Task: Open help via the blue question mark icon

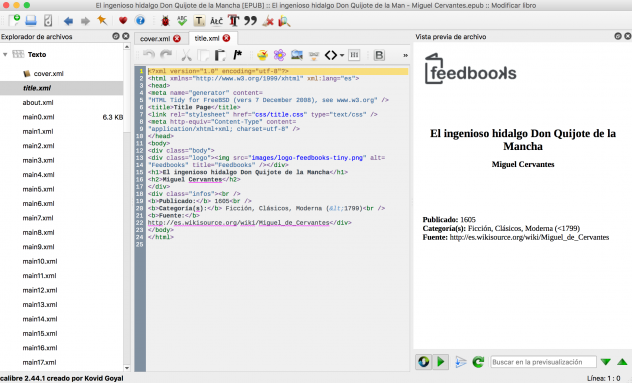Action: click(x=140, y=21)
